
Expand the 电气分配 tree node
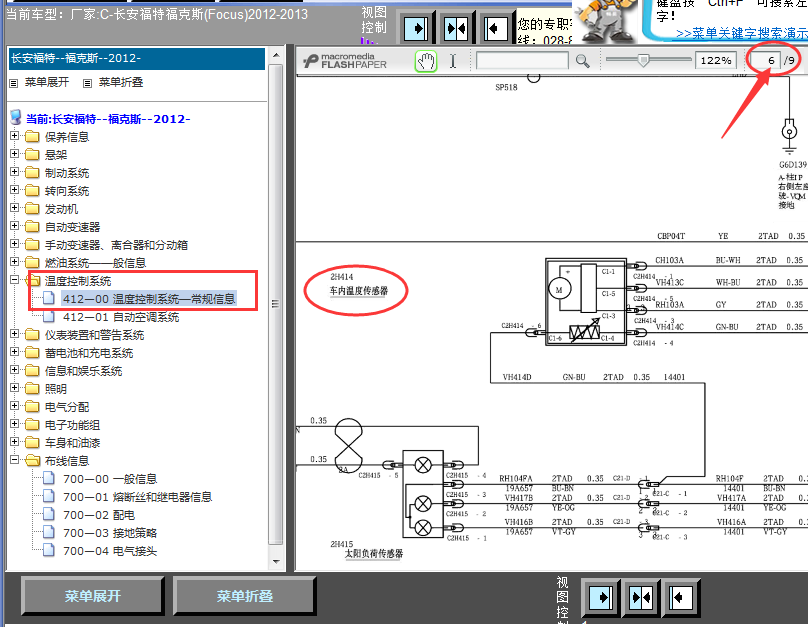point(14,406)
